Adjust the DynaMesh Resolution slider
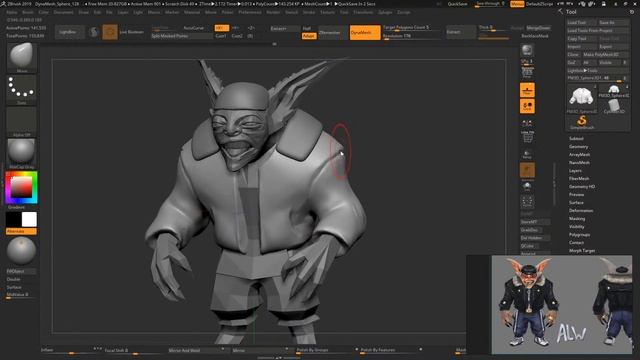Viewport: 640px width, 360px height. pyautogui.click(x=411, y=36)
